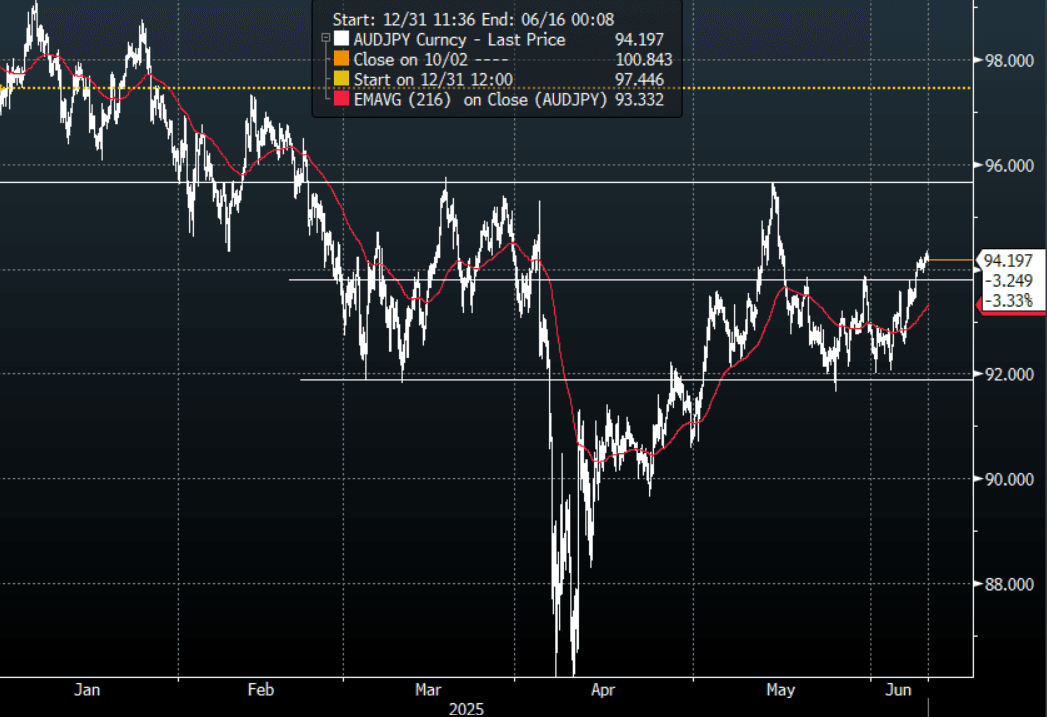Viewport: 1047px width, 717px height.
Task: Click the 98.000 price axis label
Action: pyautogui.click(x=1008, y=61)
